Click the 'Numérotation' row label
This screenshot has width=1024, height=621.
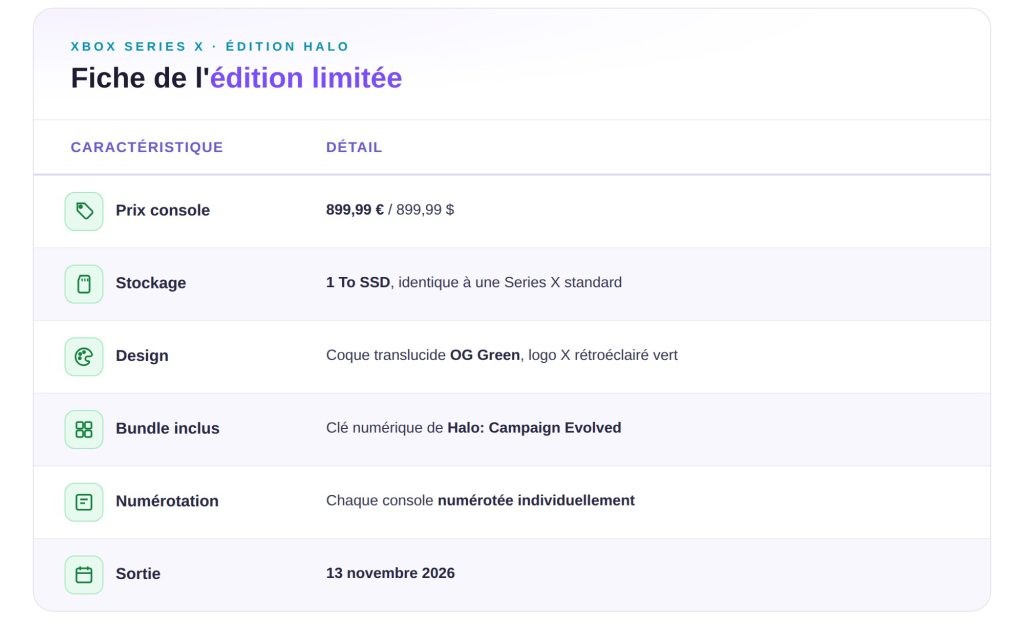(167, 501)
